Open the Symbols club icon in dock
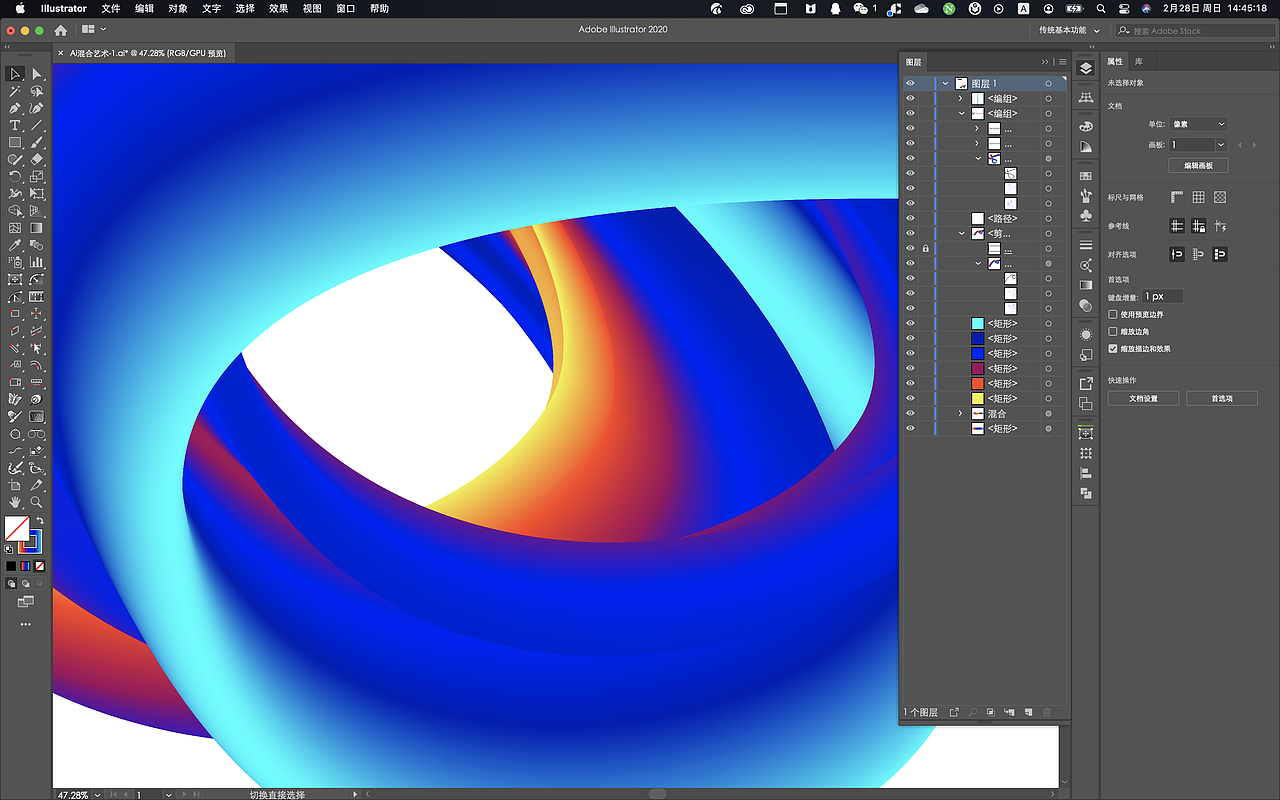This screenshot has width=1280, height=800. pyautogui.click(x=1086, y=215)
